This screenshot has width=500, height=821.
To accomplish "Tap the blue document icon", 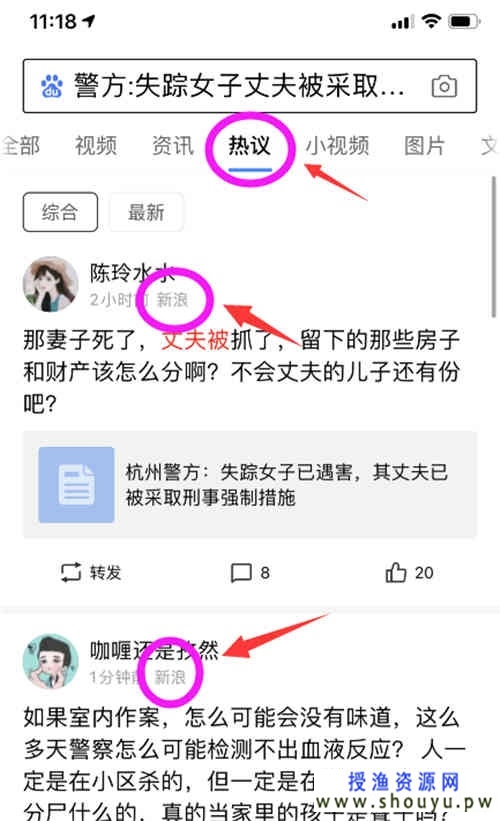I will (76, 485).
